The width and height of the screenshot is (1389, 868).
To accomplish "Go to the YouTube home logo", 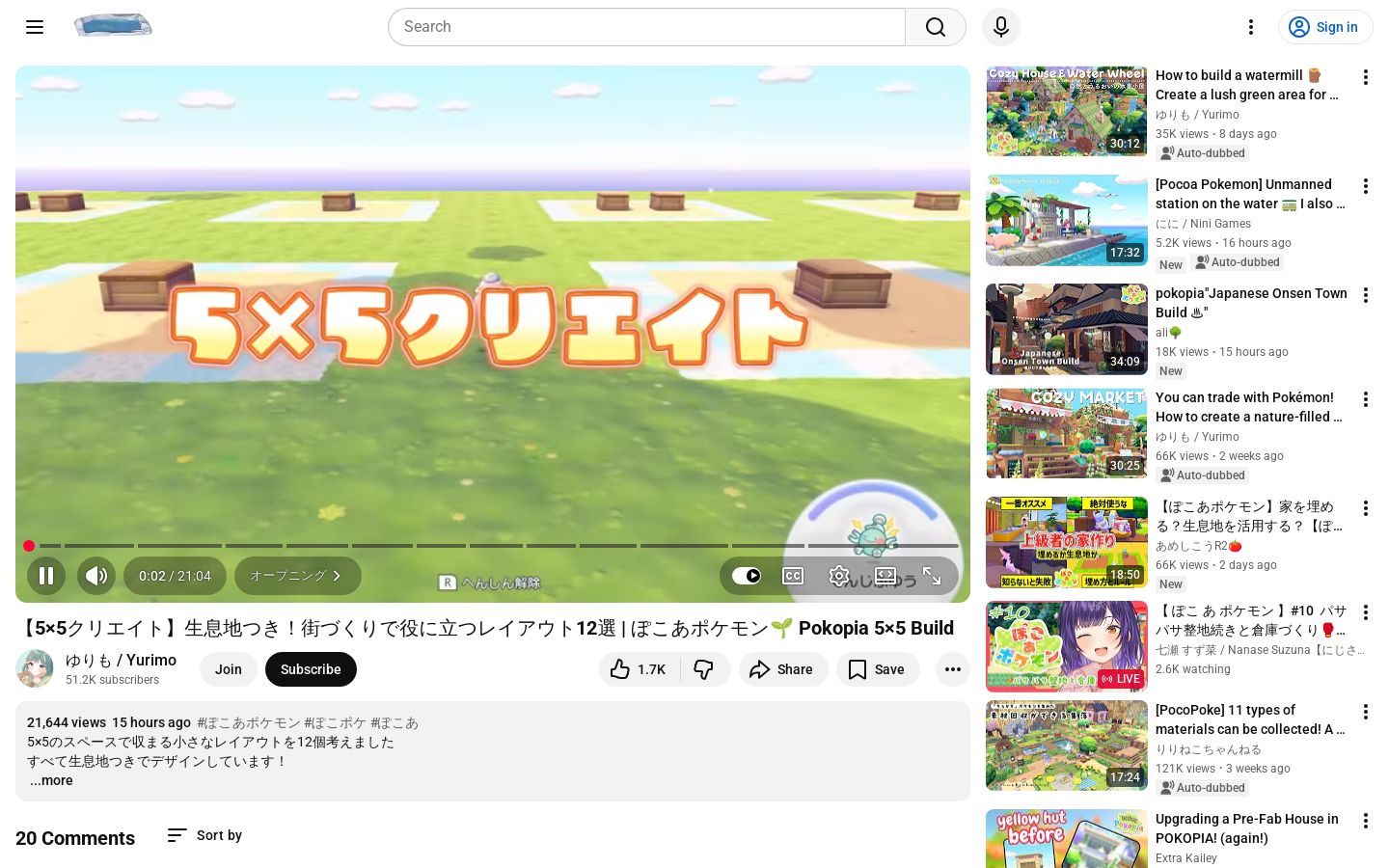I will [113, 26].
